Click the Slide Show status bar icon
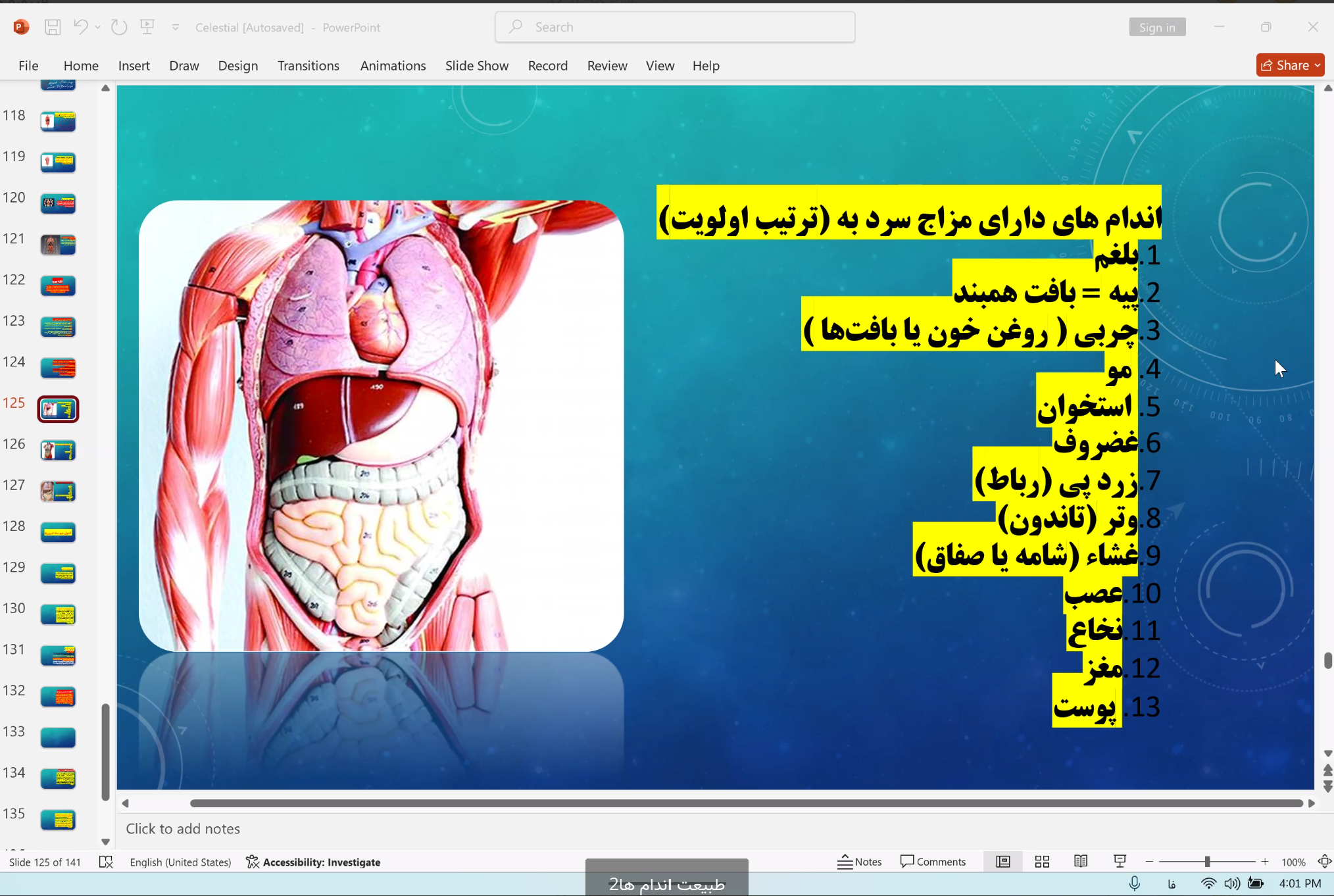The image size is (1334, 896). tap(1120, 862)
